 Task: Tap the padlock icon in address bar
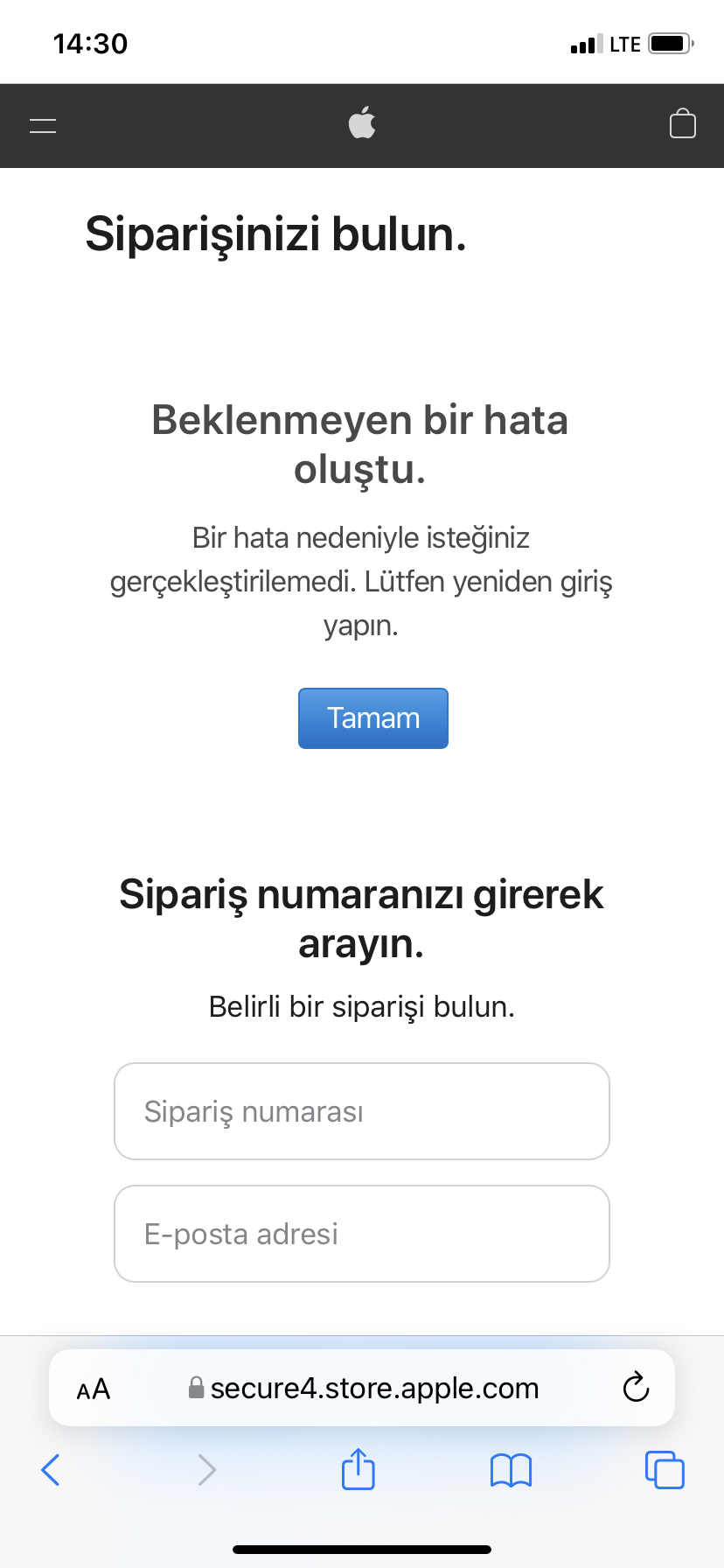coord(197,1388)
